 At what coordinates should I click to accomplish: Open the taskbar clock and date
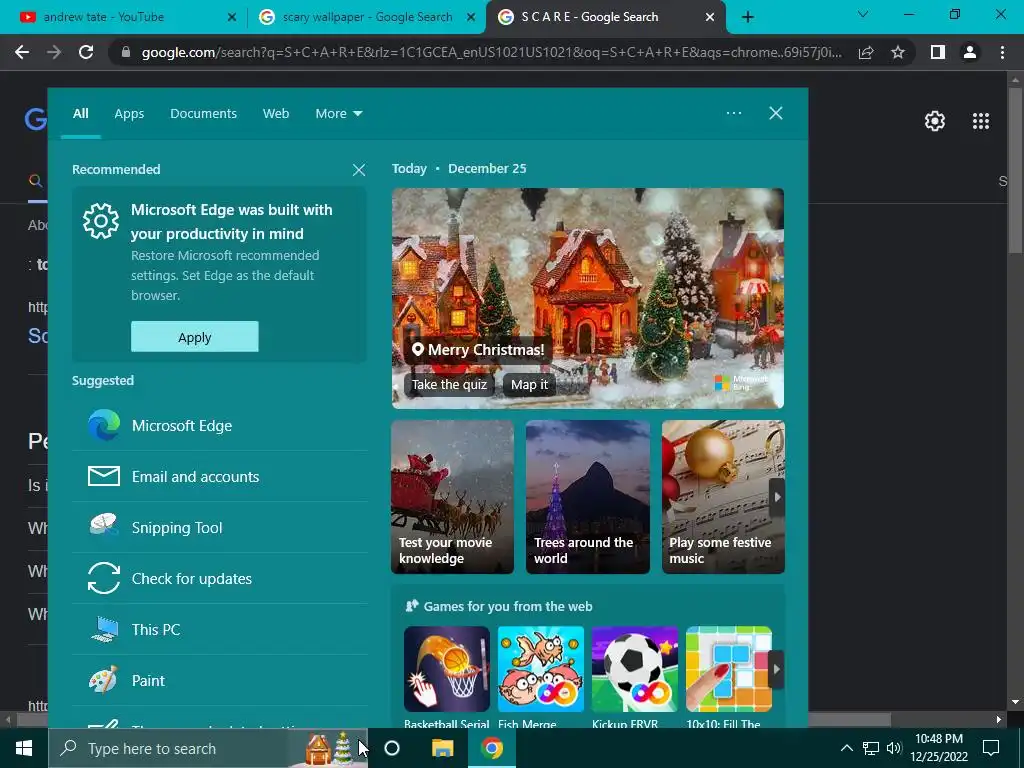click(938, 748)
